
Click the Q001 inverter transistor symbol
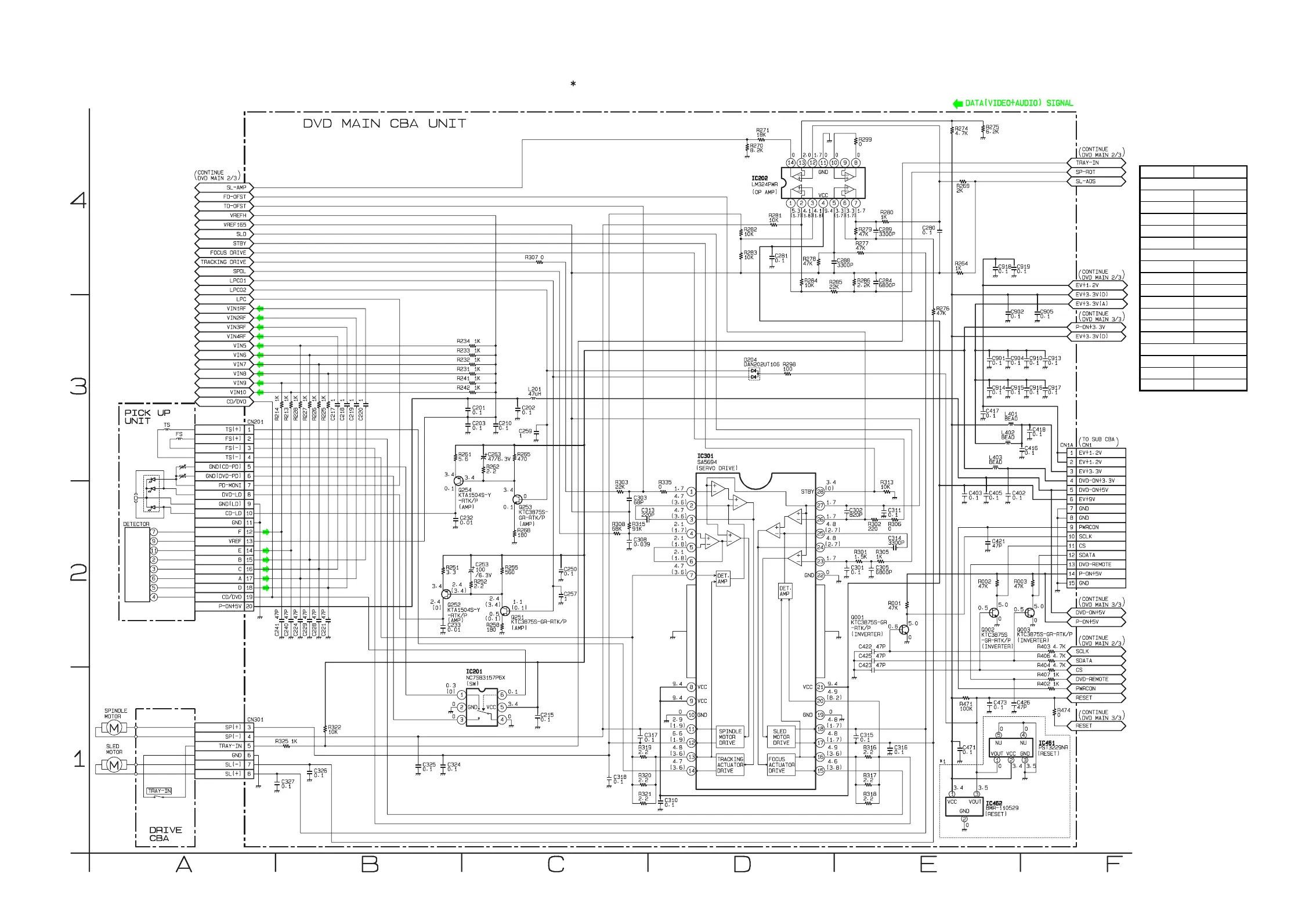904,630
